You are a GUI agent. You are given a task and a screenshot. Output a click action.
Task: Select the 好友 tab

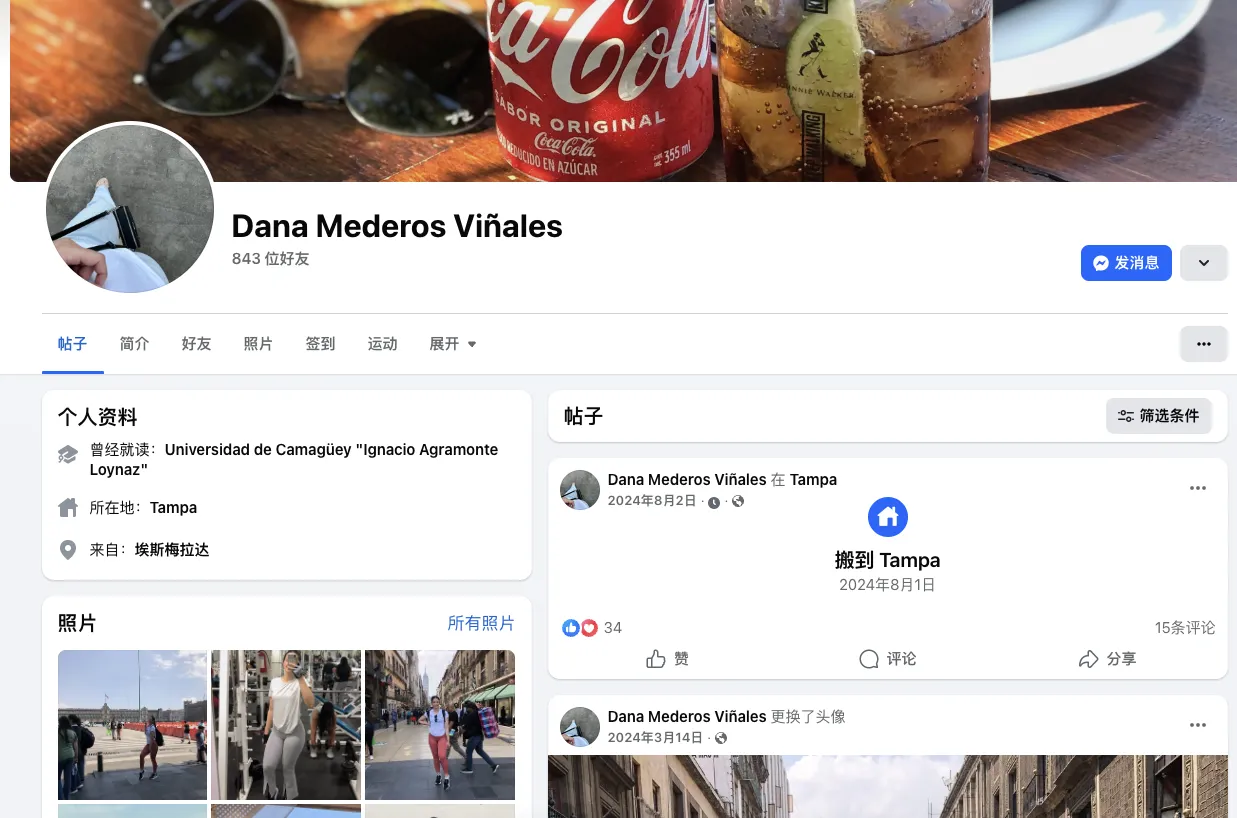[196, 343]
